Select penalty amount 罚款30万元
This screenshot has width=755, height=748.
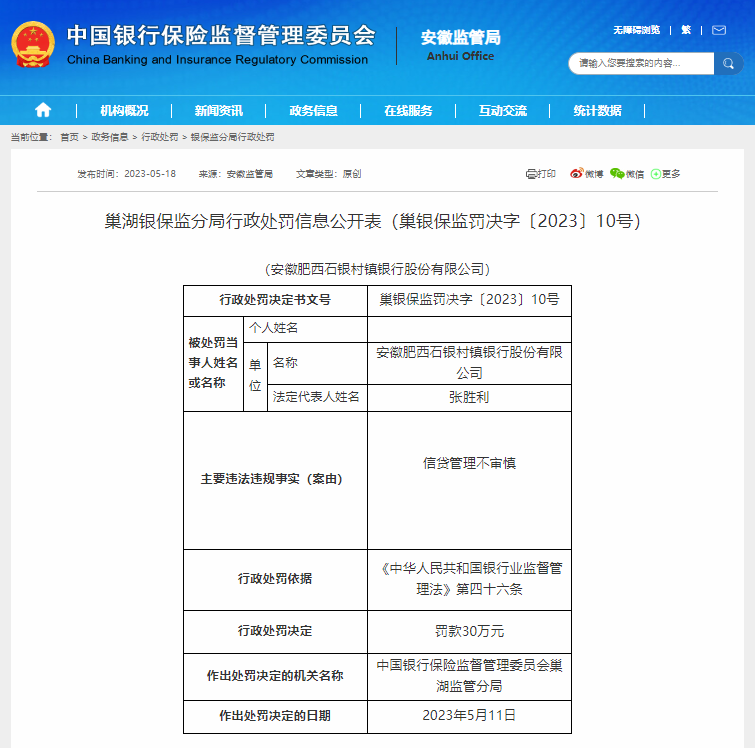coord(469,631)
